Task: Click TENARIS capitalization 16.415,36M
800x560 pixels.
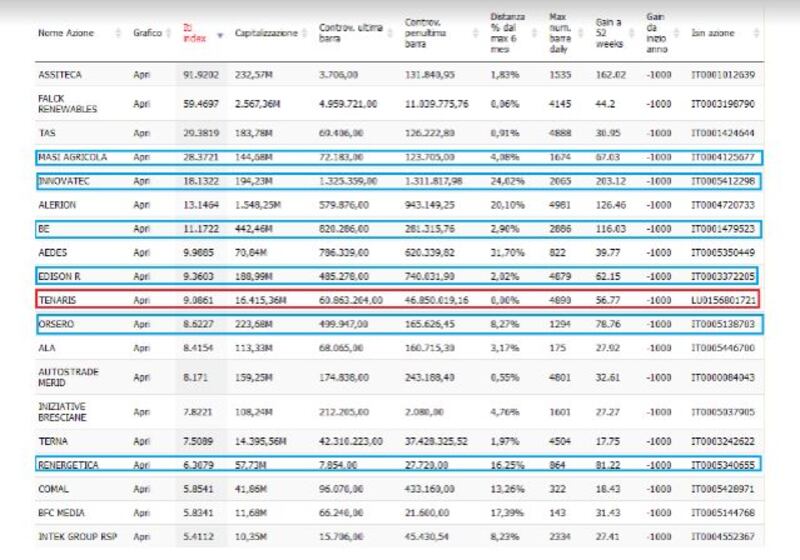Action: [260, 300]
